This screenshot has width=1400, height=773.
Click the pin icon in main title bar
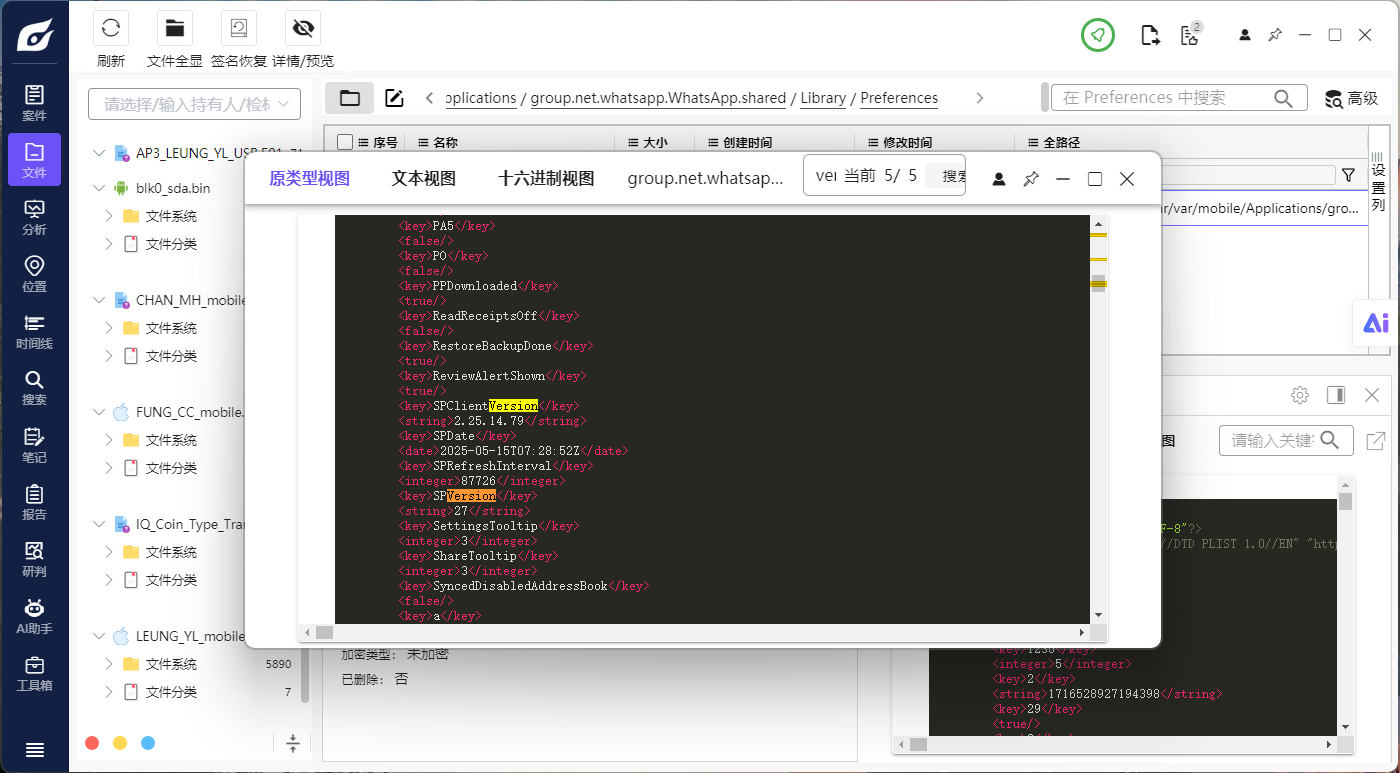pyautogui.click(x=1275, y=35)
